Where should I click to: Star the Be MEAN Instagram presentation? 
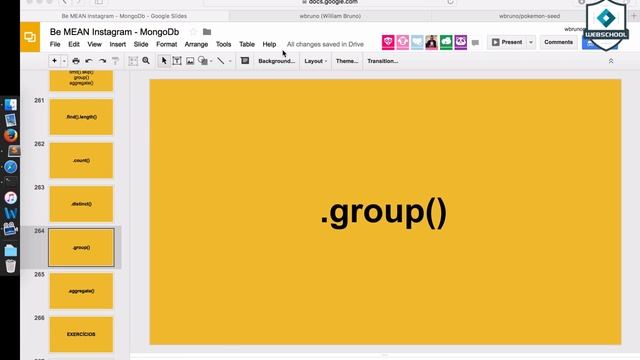[x=193, y=32]
